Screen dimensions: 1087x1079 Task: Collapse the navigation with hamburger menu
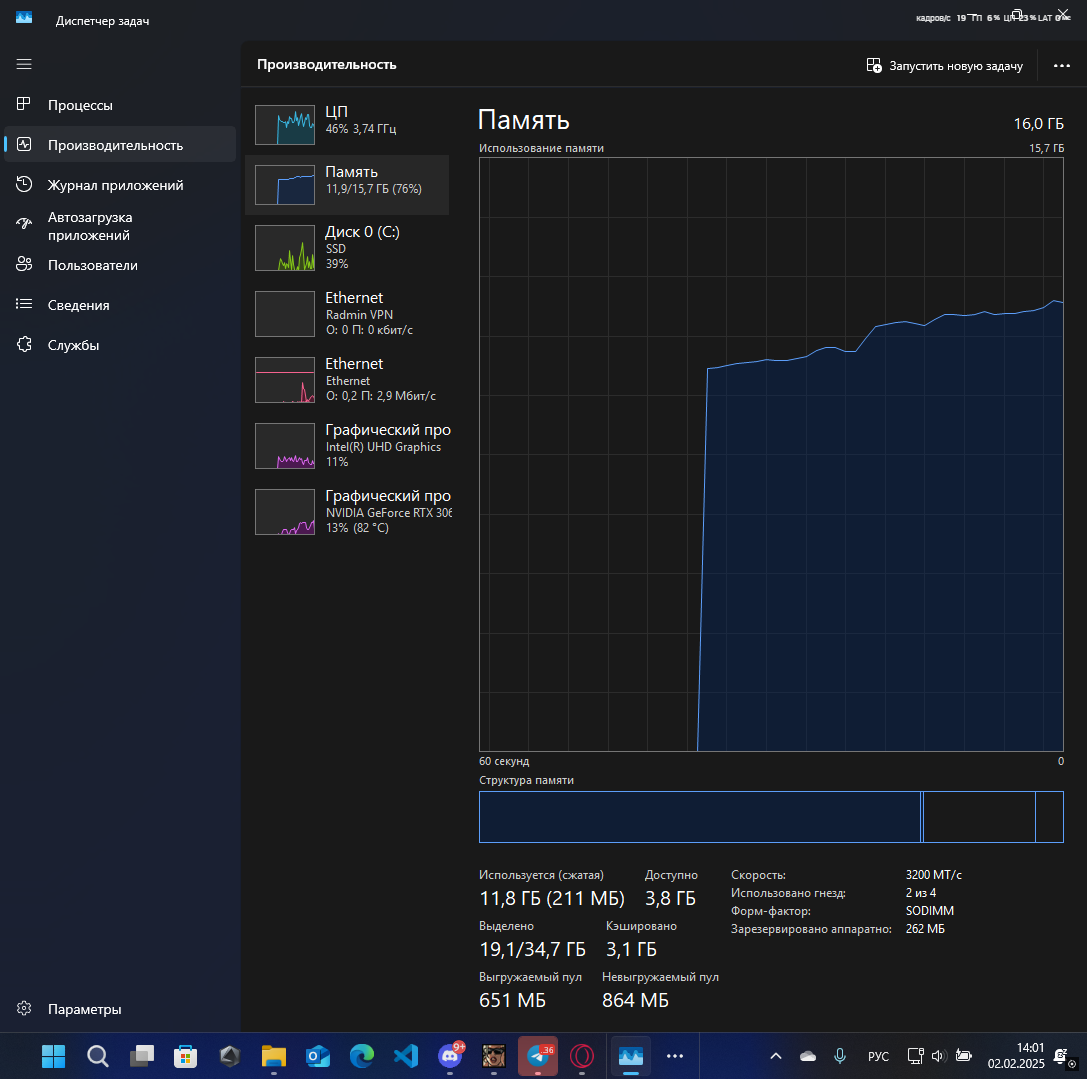point(24,64)
